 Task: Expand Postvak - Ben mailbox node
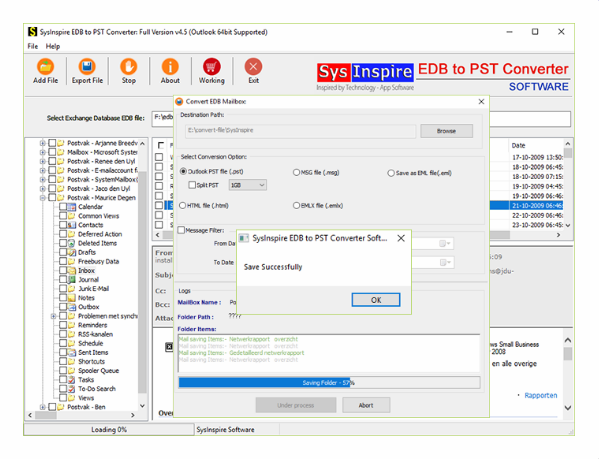[x=43, y=407]
